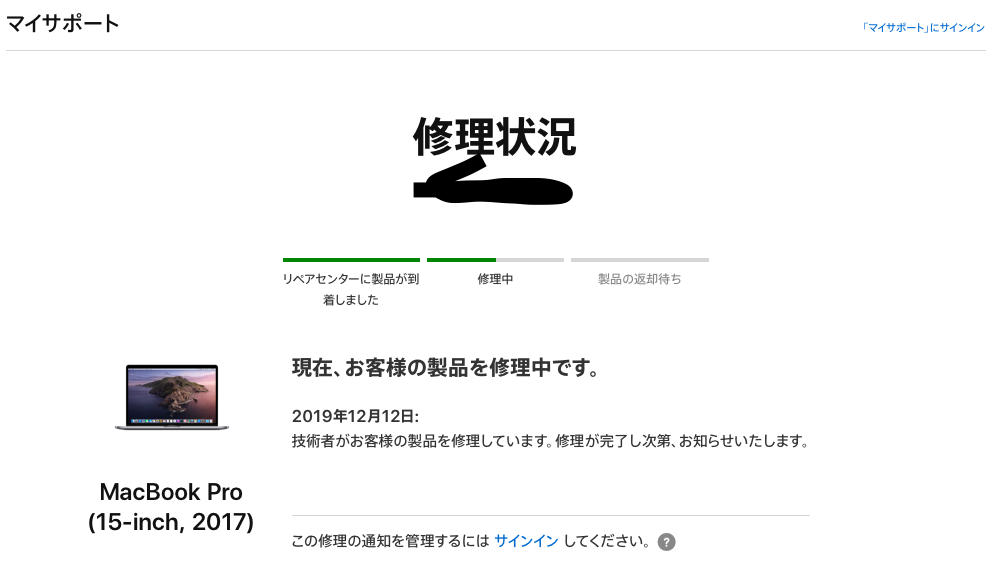Click the MacBook Pro product thumbnail
Screen dimensions: 993x582
172,397
